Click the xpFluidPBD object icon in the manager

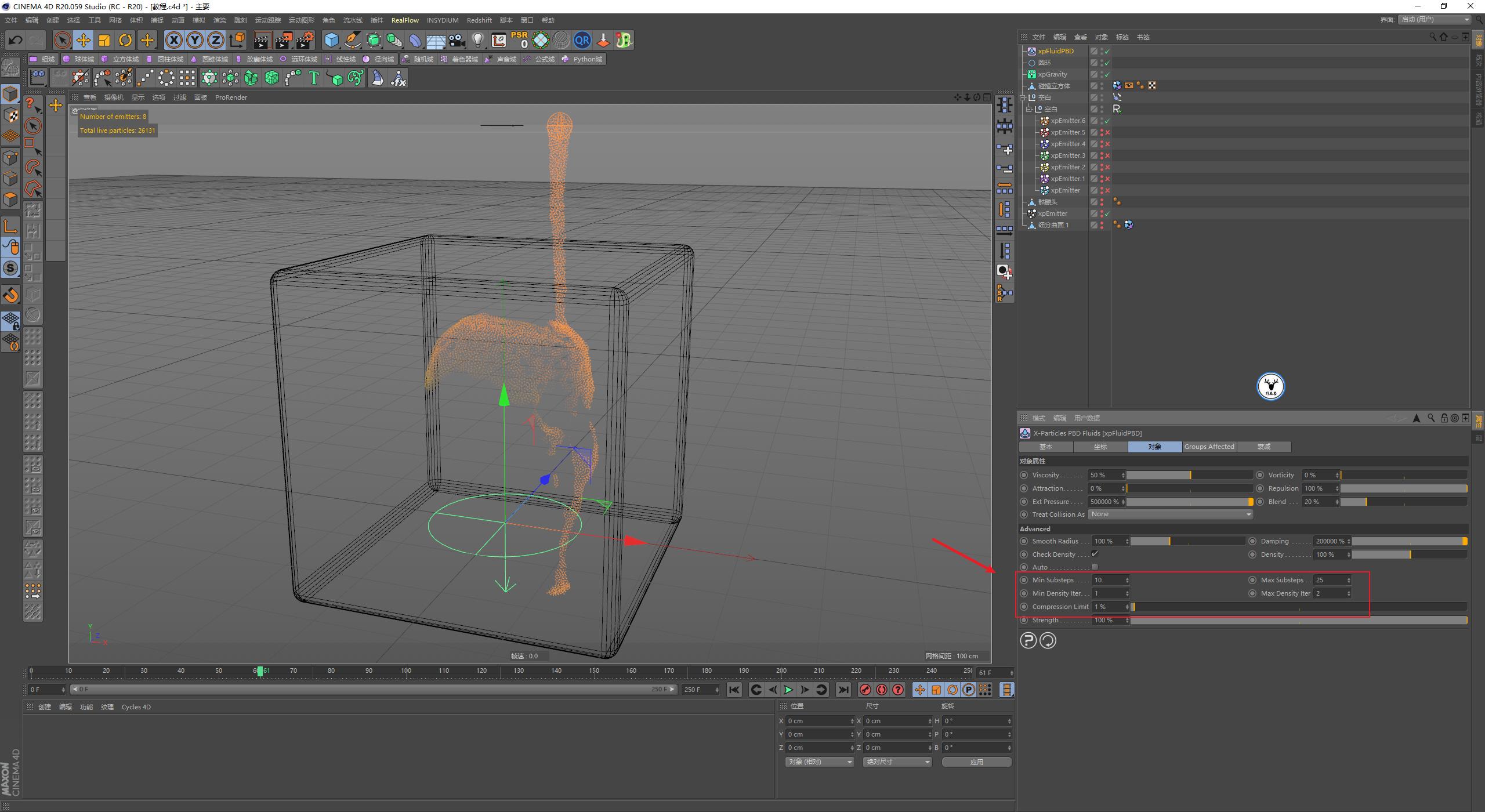1032,51
